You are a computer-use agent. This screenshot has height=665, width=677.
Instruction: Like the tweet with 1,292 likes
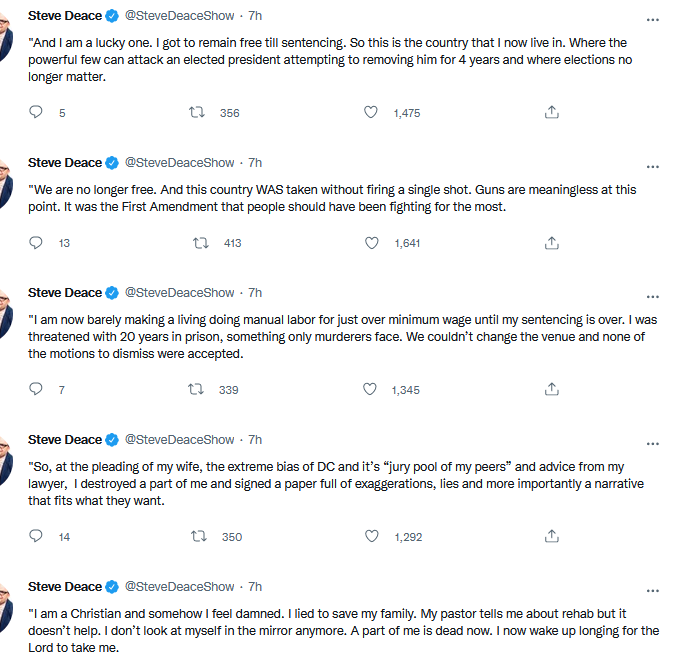click(x=371, y=537)
